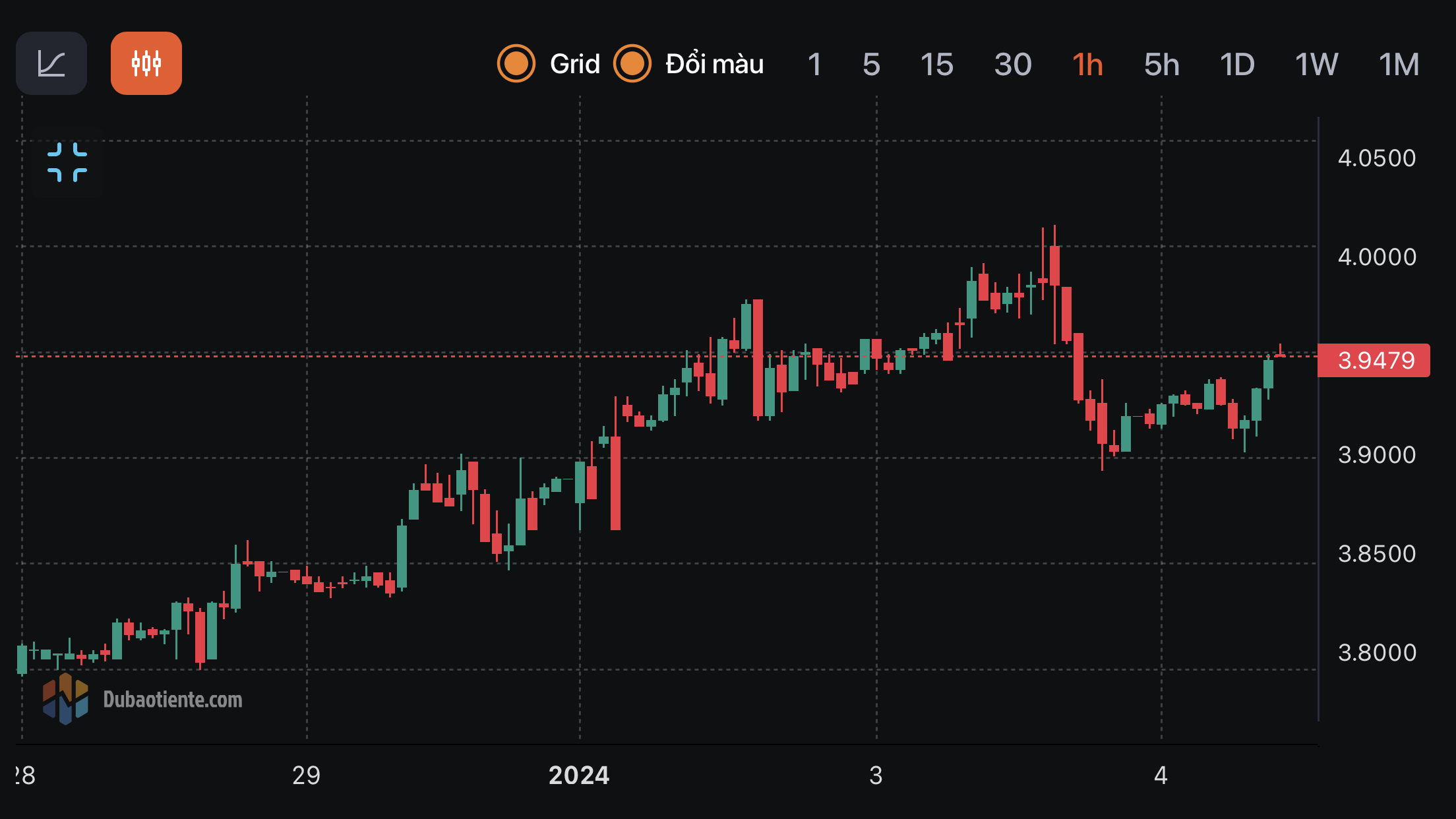
Task: Toggle the Đổi màu color option
Action: [632, 64]
